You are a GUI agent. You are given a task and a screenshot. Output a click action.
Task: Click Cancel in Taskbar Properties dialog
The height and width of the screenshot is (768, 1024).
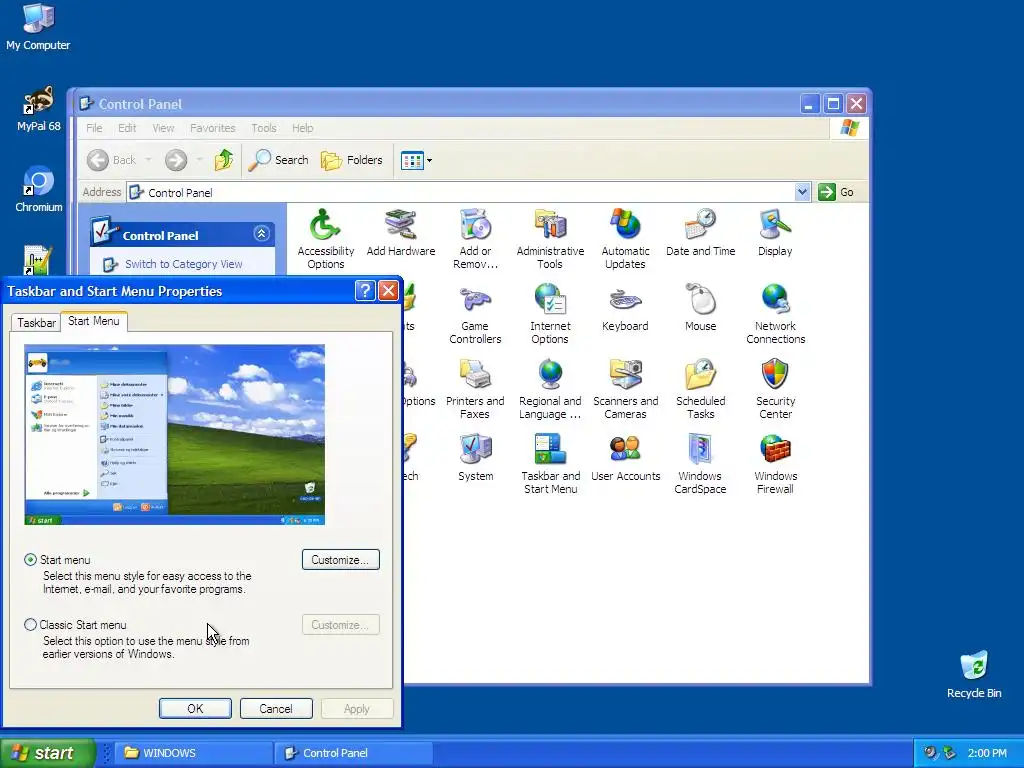[276, 709]
